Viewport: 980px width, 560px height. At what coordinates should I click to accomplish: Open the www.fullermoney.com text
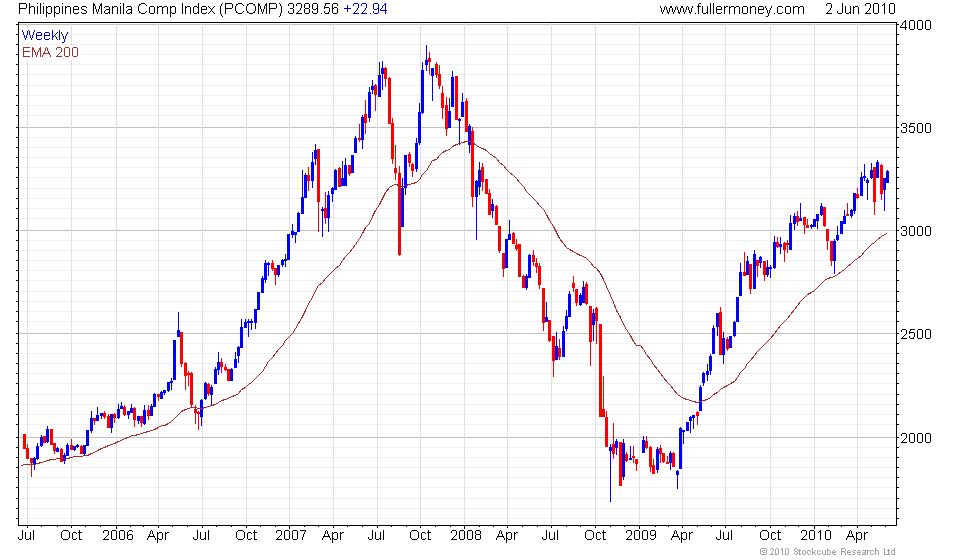[x=732, y=9]
